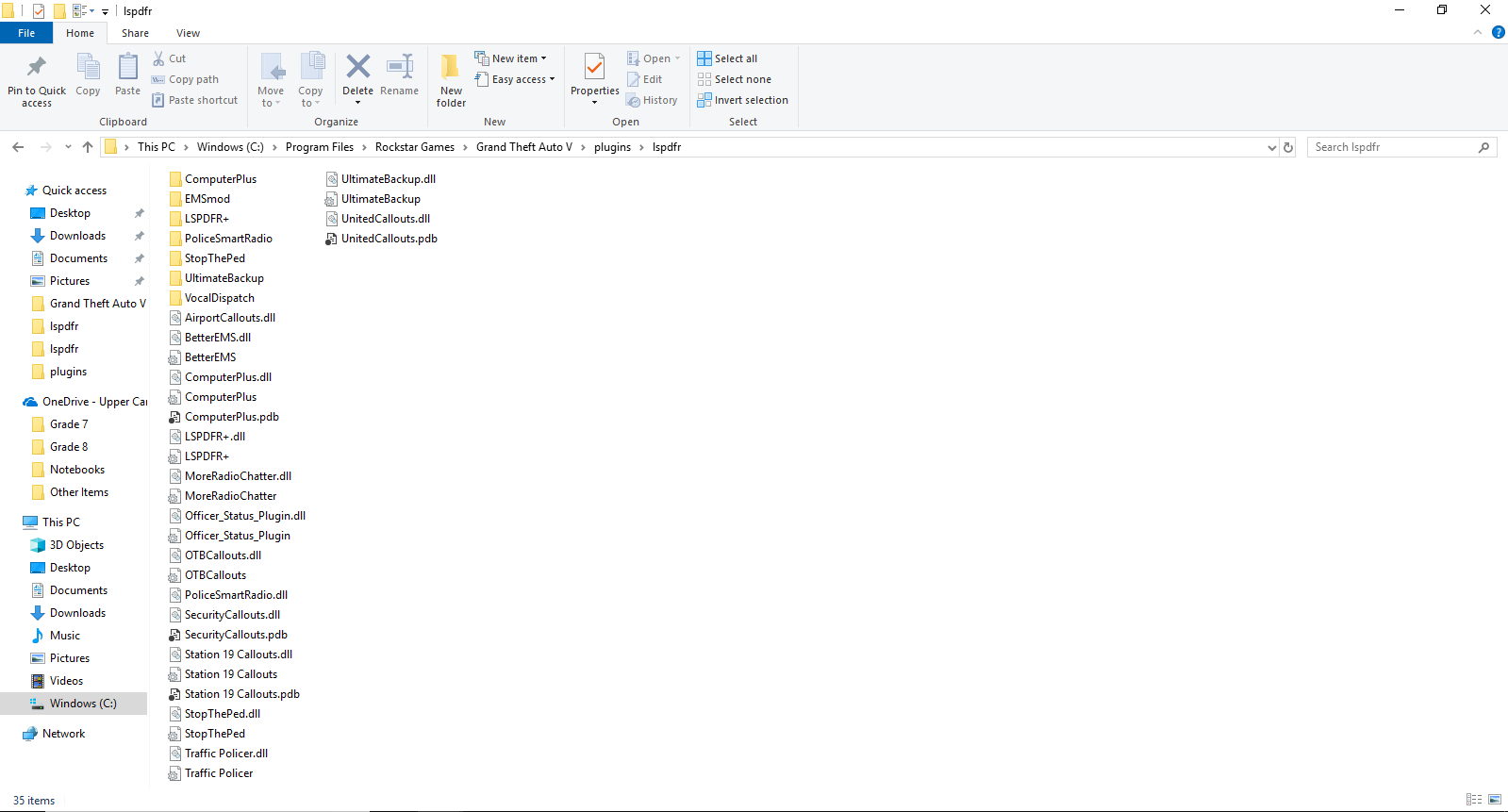Open Videos in navigation pane
The image size is (1508, 812).
point(66,681)
